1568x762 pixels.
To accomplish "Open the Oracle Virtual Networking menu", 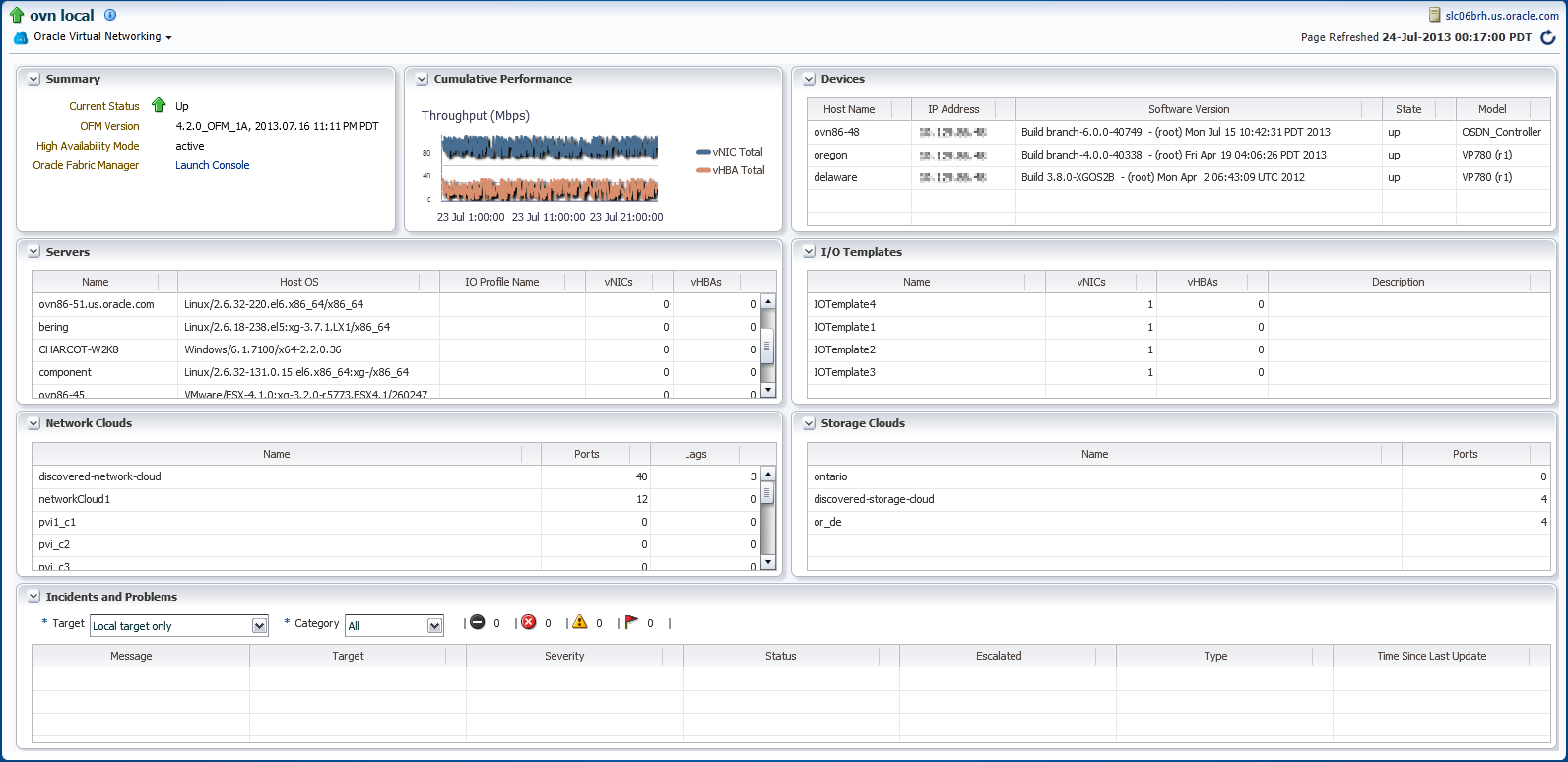I will 102,37.
